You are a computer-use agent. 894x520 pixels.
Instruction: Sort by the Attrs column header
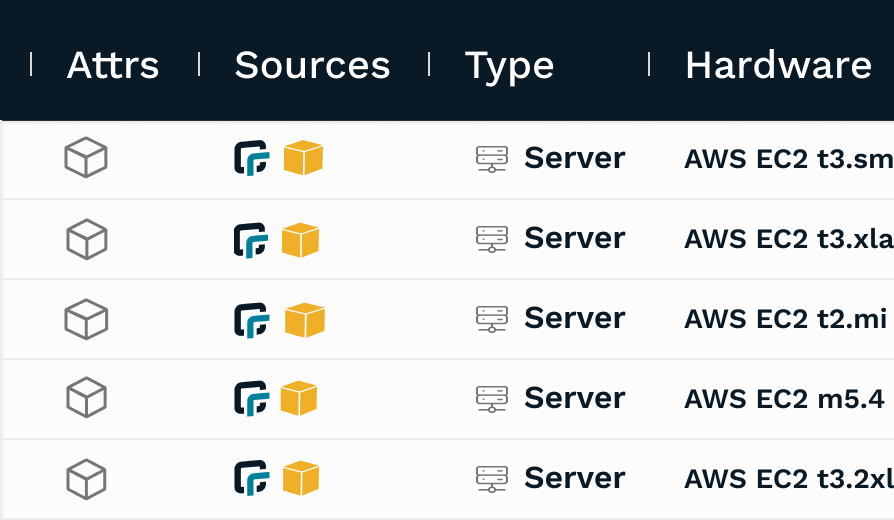click(x=113, y=65)
